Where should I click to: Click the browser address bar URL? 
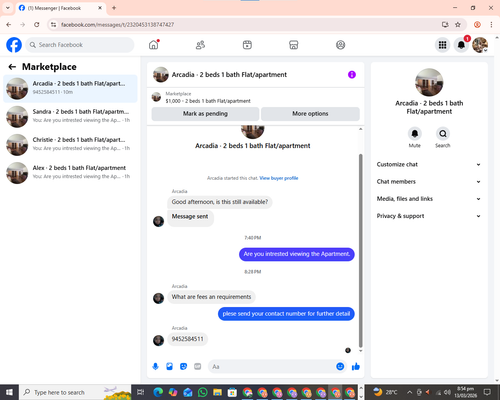(117, 25)
